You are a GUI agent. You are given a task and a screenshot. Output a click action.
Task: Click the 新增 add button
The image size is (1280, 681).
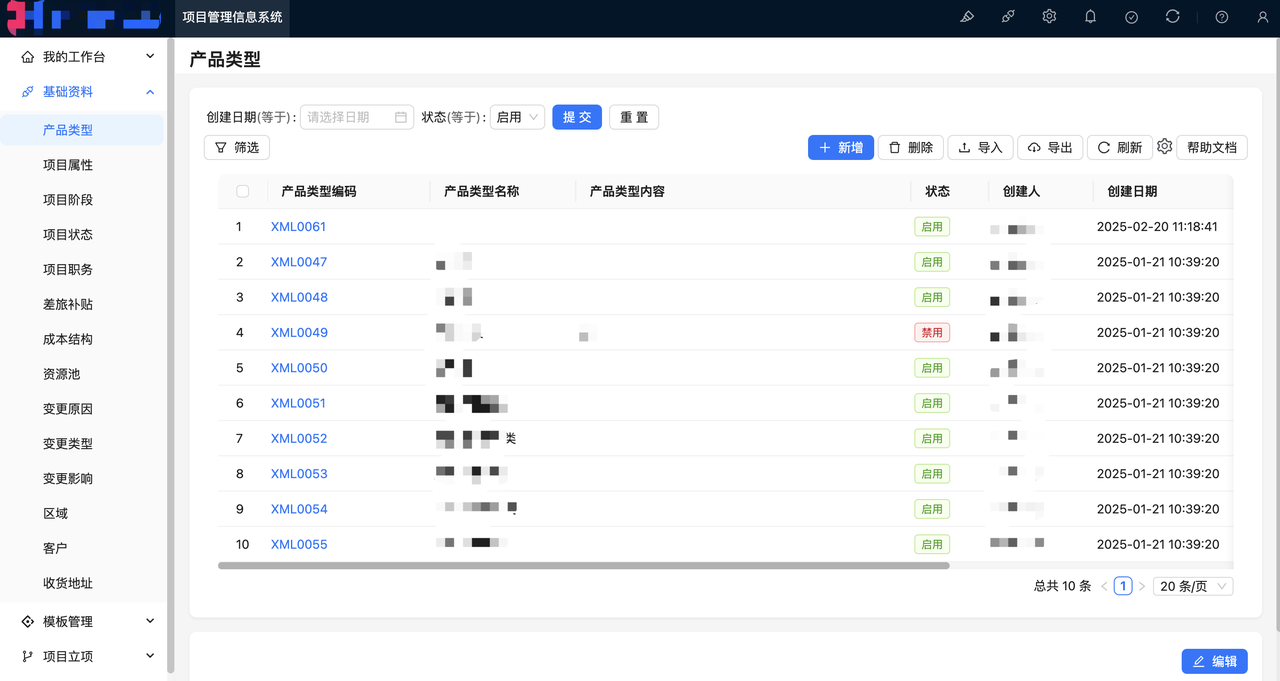coord(841,147)
